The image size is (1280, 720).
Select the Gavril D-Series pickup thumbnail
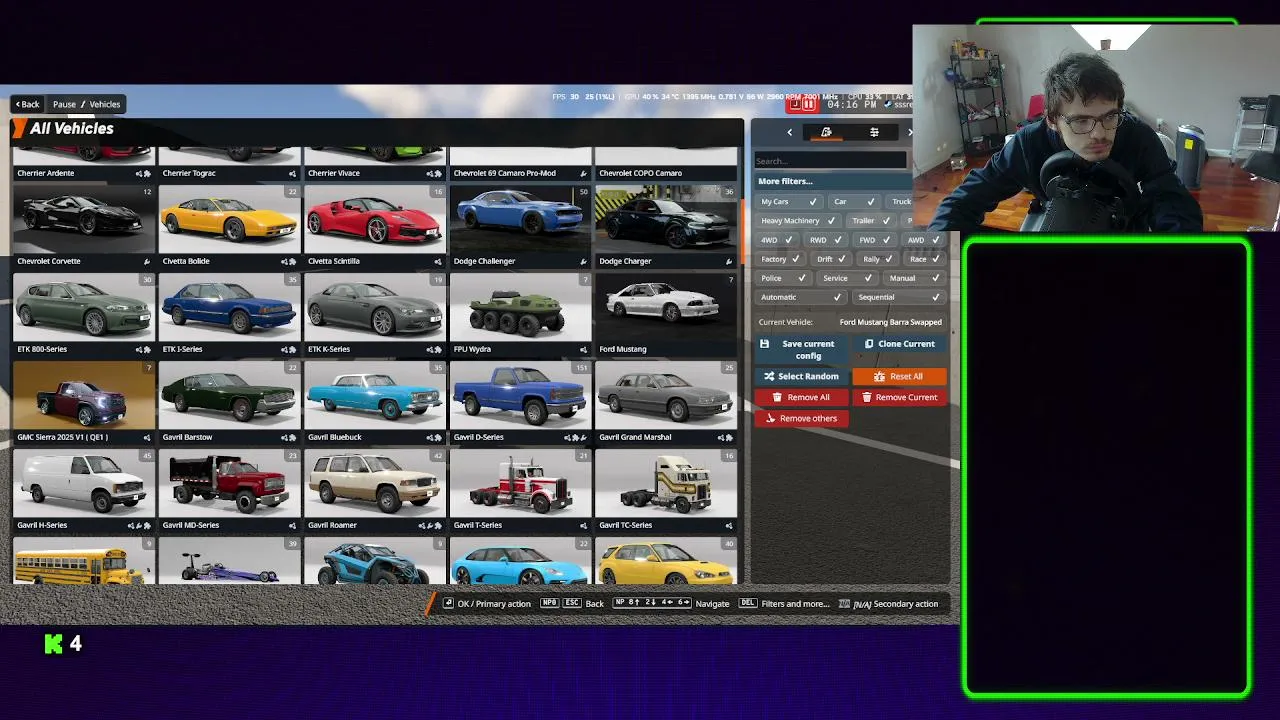coord(520,396)
